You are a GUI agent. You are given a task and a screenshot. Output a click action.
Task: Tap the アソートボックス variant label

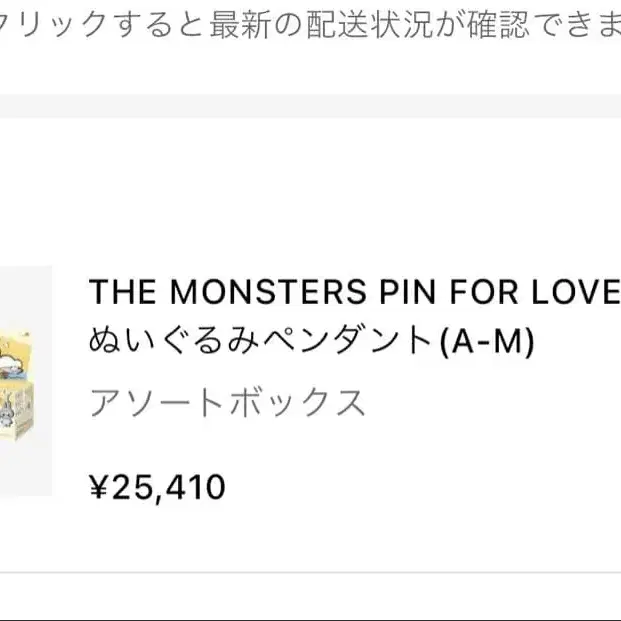pyautogui.click(x=228, y=402)
